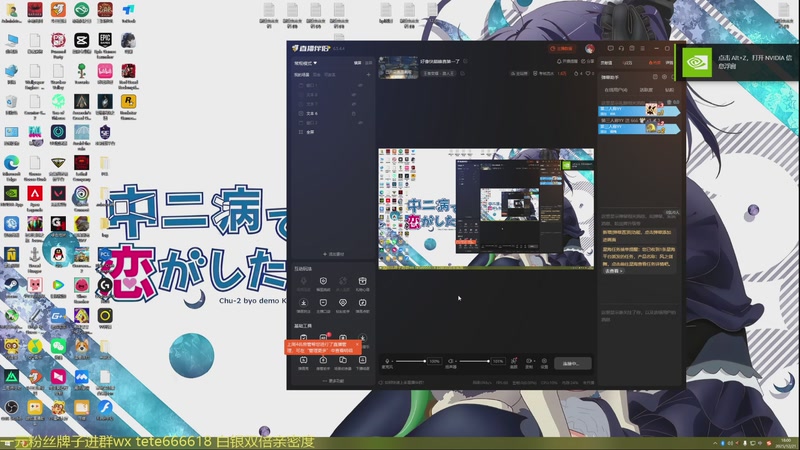This screenshot has height=450, width=800.
Task: Open the headset support icon
Action: click(621, 48)
